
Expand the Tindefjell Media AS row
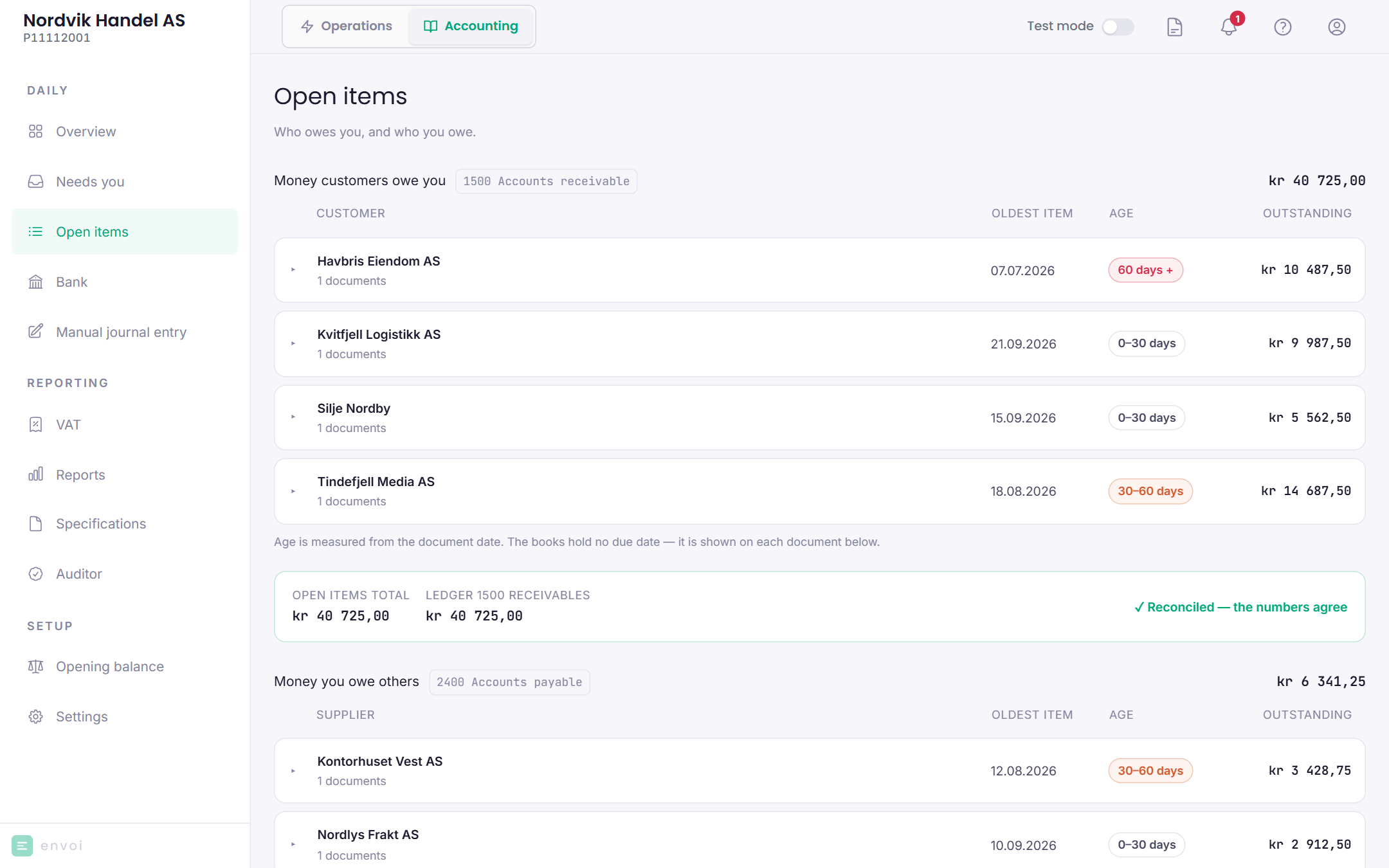click(293, 491)
